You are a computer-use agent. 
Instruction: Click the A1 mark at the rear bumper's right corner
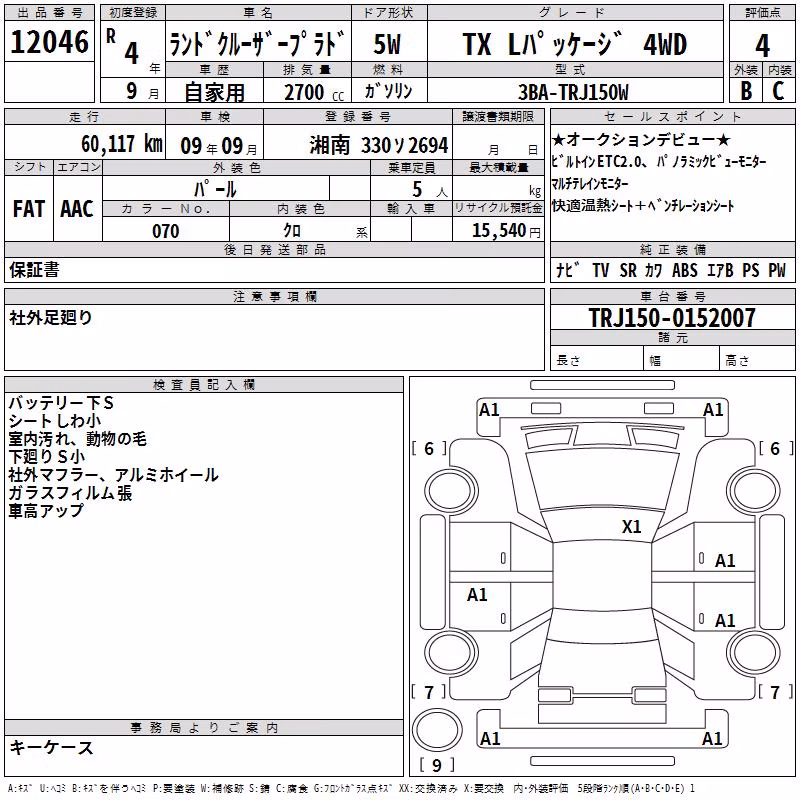(712, 738)
